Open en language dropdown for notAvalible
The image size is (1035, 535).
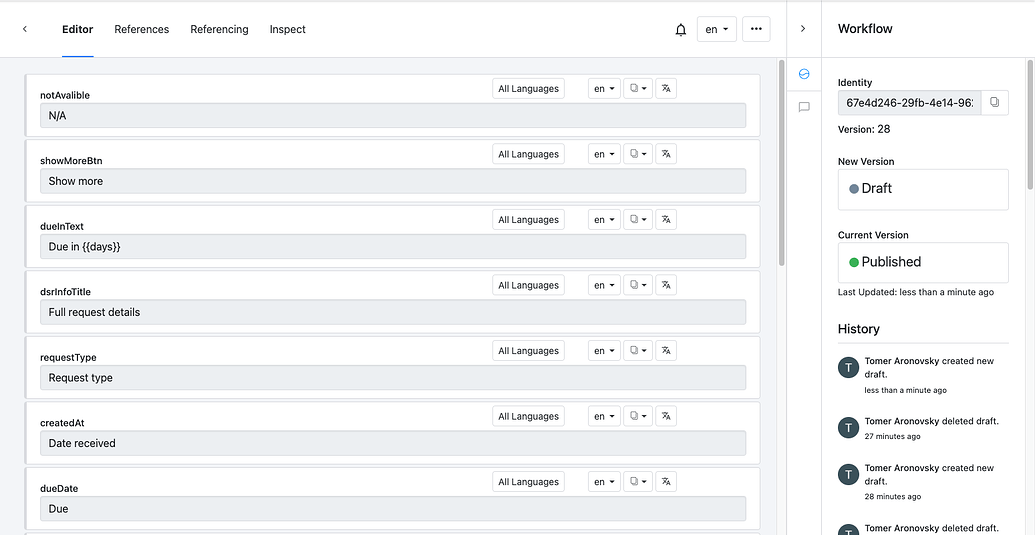click(x=604, y=88)
